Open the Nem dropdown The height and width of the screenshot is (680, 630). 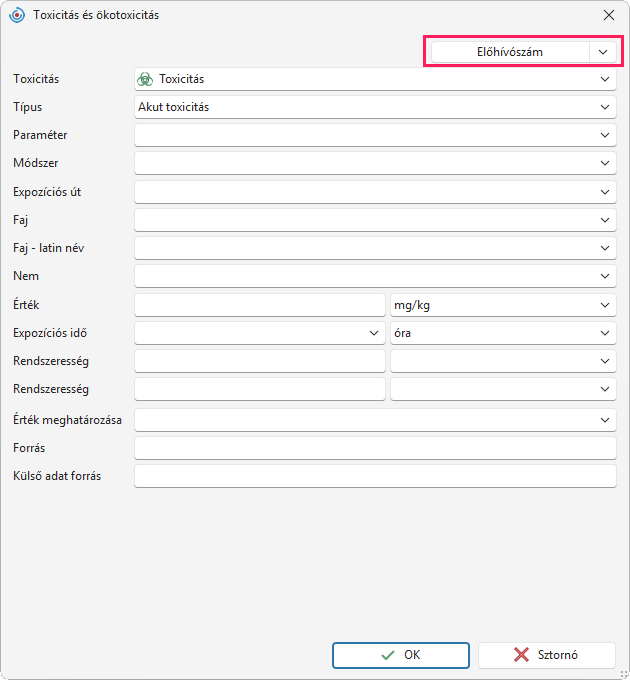[375, 276]
